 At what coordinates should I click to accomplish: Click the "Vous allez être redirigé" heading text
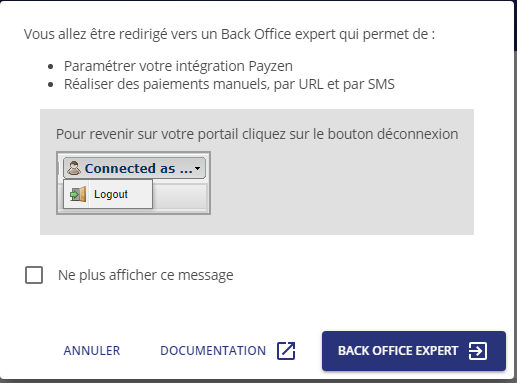click(229, 34)
